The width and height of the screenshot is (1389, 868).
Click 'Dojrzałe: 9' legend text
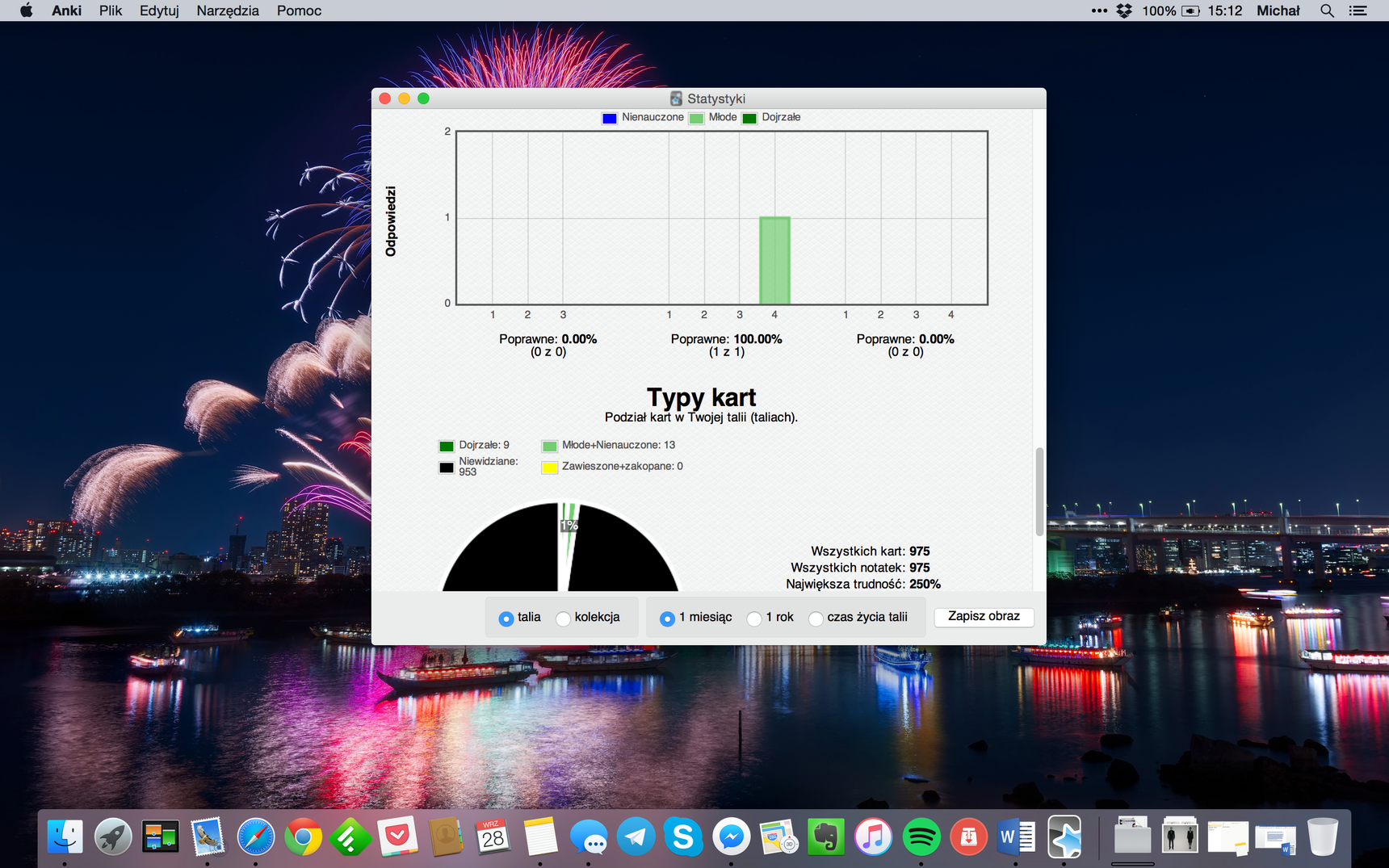pyautogui.click(x=484, y=445)
